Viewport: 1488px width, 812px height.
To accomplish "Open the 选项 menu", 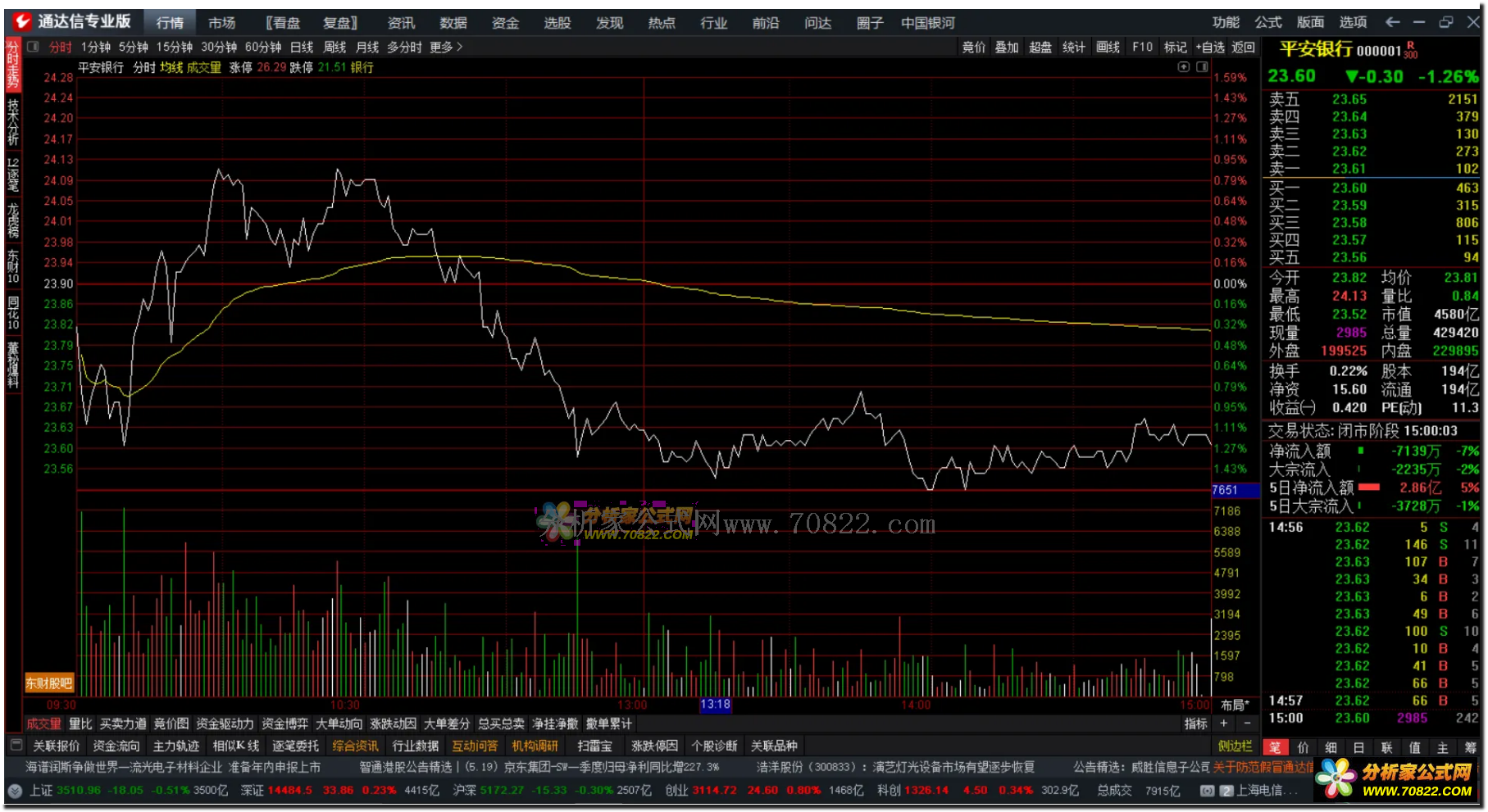I will (1353, 22).
